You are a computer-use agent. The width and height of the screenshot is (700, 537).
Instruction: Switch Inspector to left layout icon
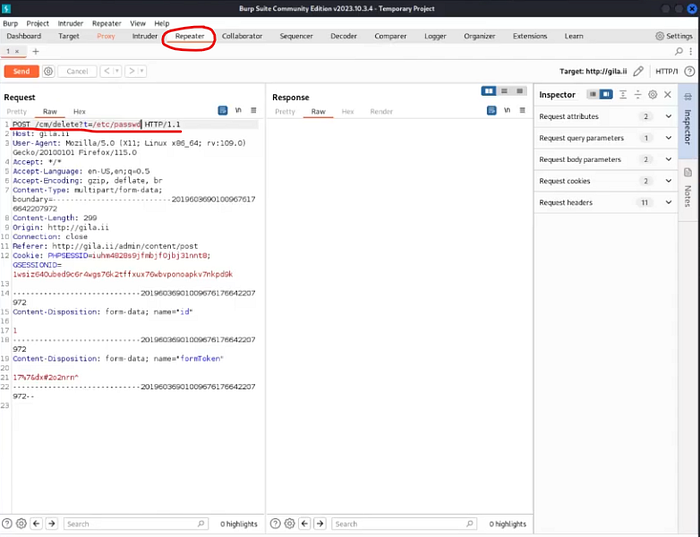pyautogui.click(x=592, y=94)
